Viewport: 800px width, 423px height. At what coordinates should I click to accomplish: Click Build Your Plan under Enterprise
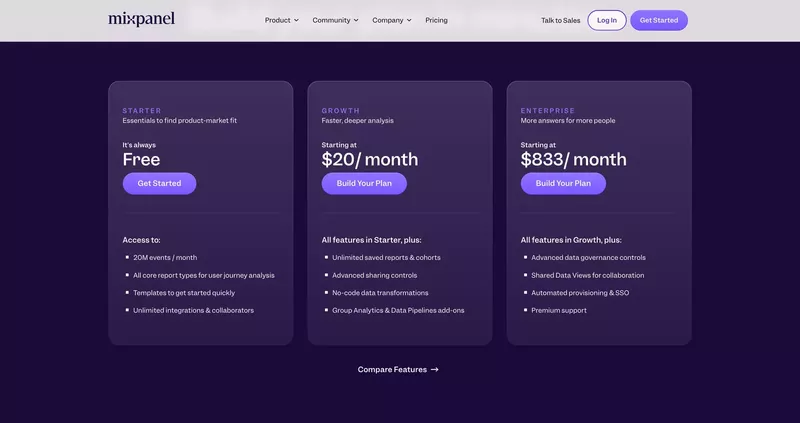pyautogui.click(x=563, y=183)
